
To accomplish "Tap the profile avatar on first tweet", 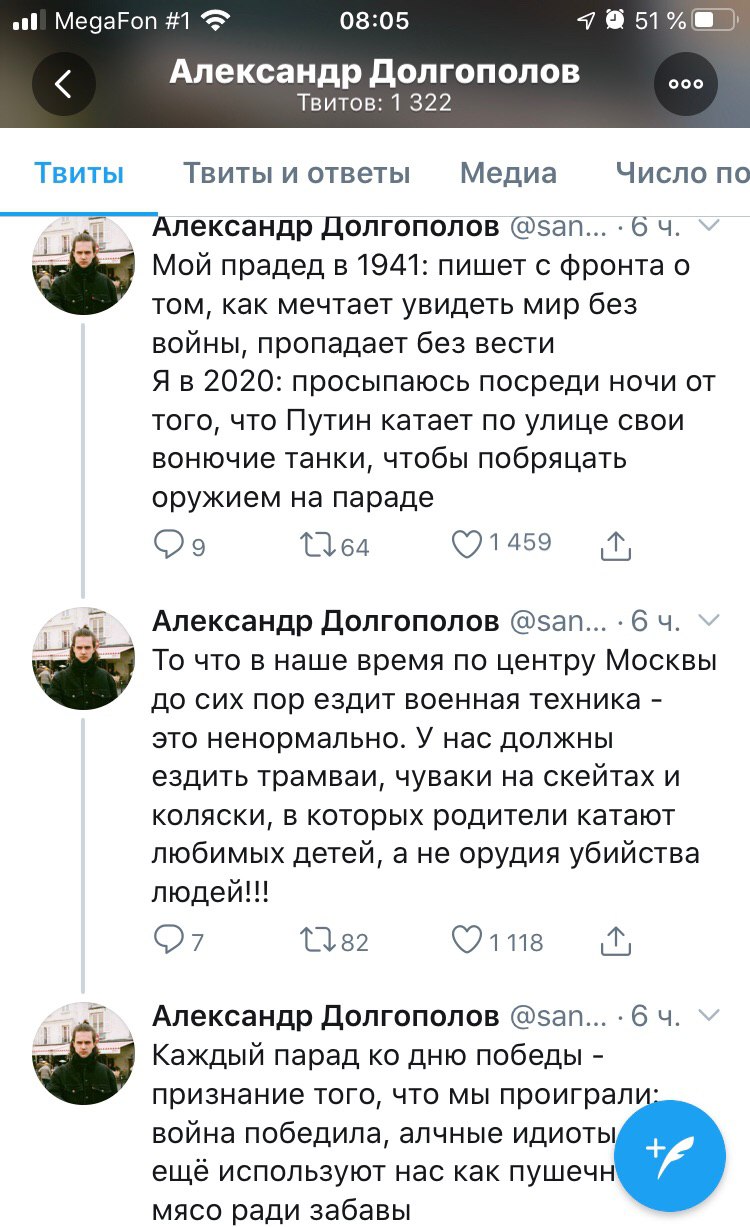I will (x=83, y=265).
